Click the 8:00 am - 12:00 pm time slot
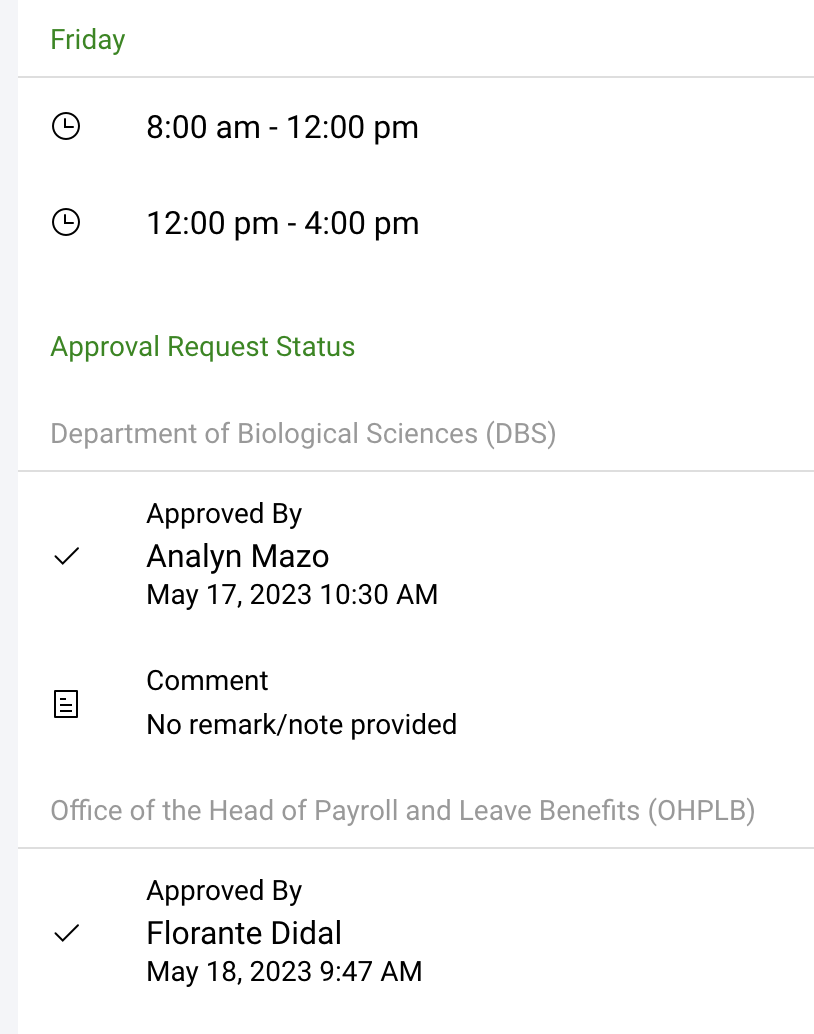This screenshot has height=1034, width=814. pos(282,128)
